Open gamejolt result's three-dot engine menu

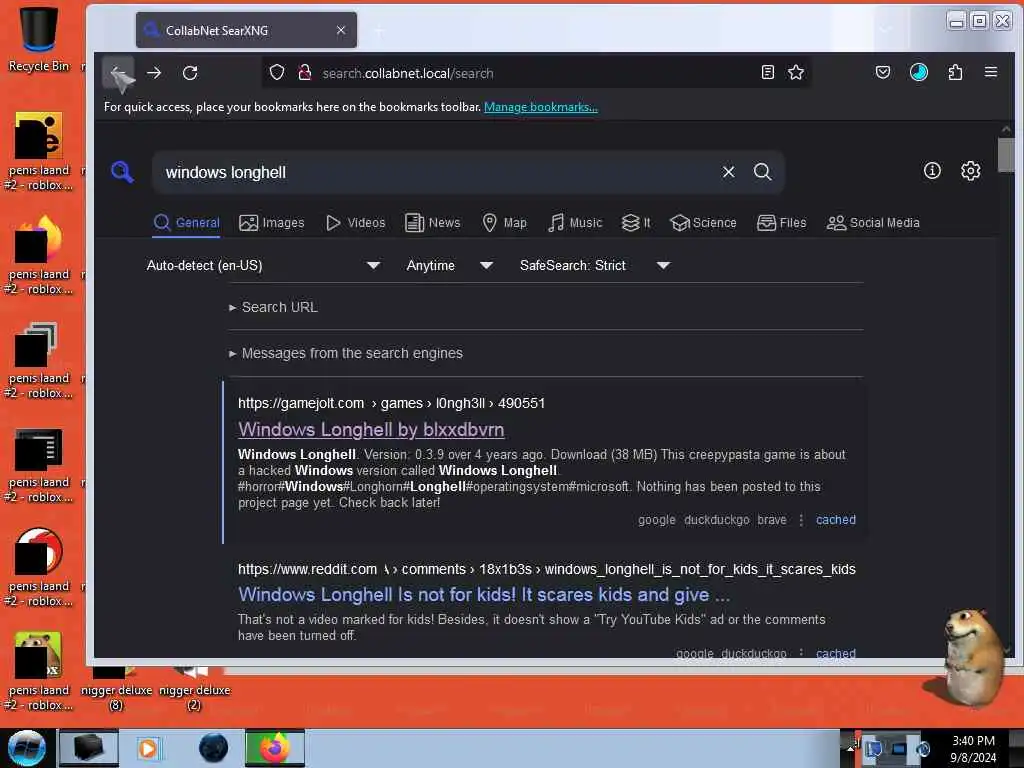click(801, 520)
